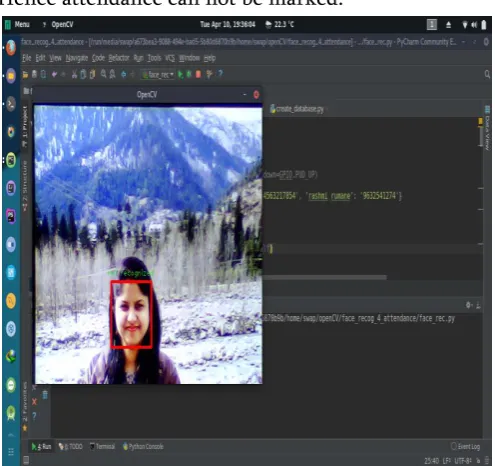This screenshot has height=466, width=495.
Task: Toggle the Data View side panel tab
Action: [x=487, y=128]
